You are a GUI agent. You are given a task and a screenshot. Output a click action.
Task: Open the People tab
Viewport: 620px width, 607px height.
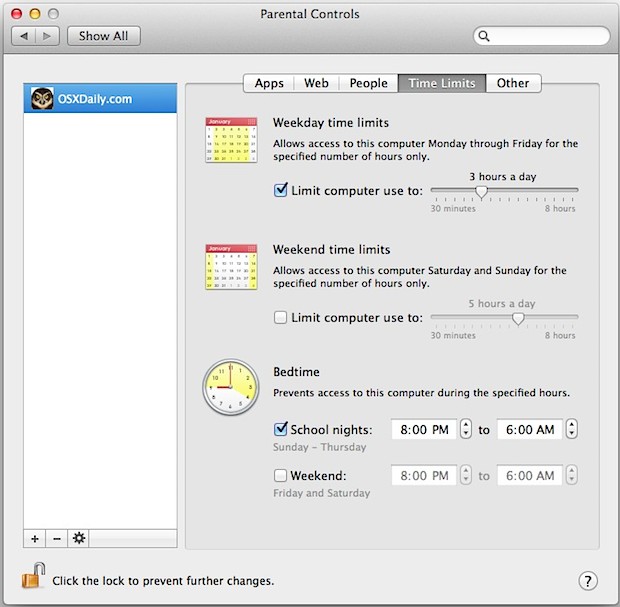[369, 83]
